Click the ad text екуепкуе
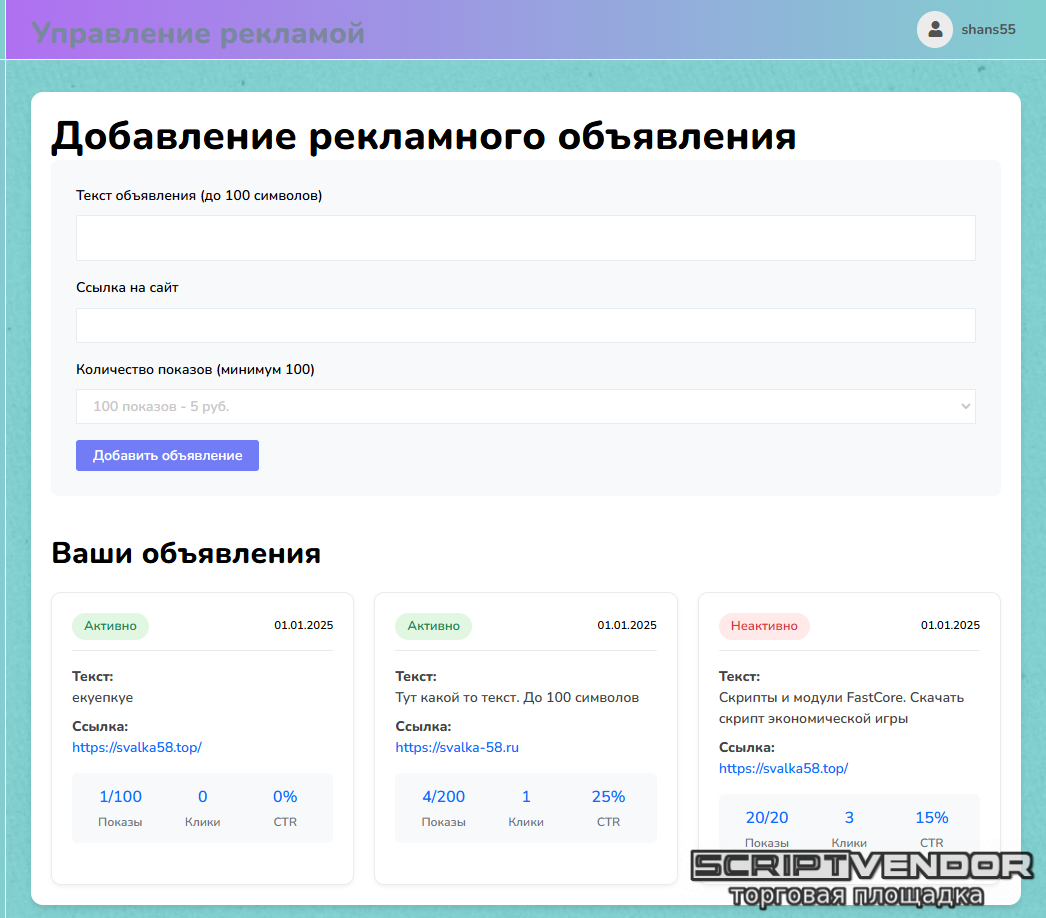The height and width of the screenshot is (918, 1046). [102, 697]
